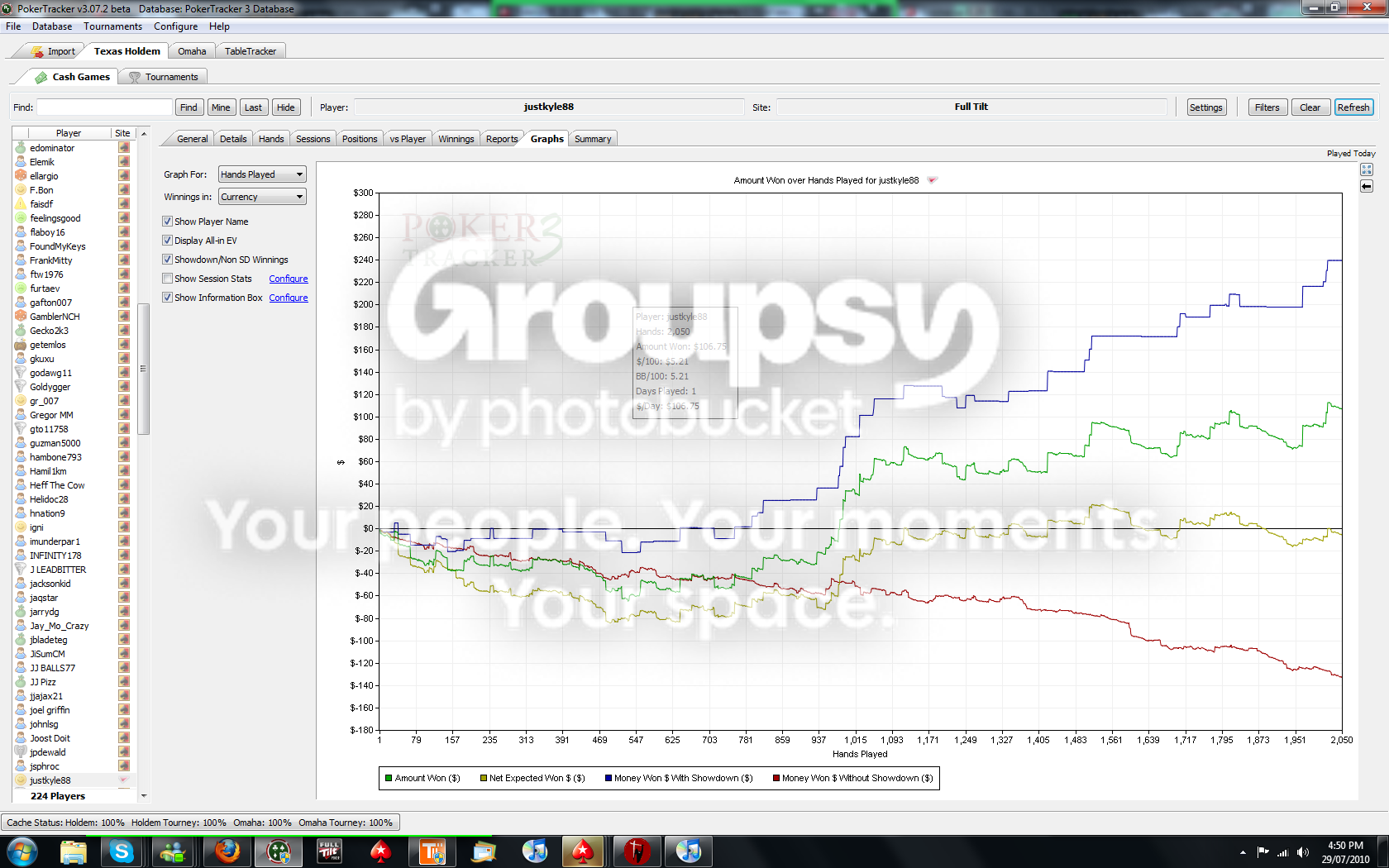1389x868 pixels.
Task: Click the Money Won Without Showdown red swatch
Action: click(x=776, y=778)
